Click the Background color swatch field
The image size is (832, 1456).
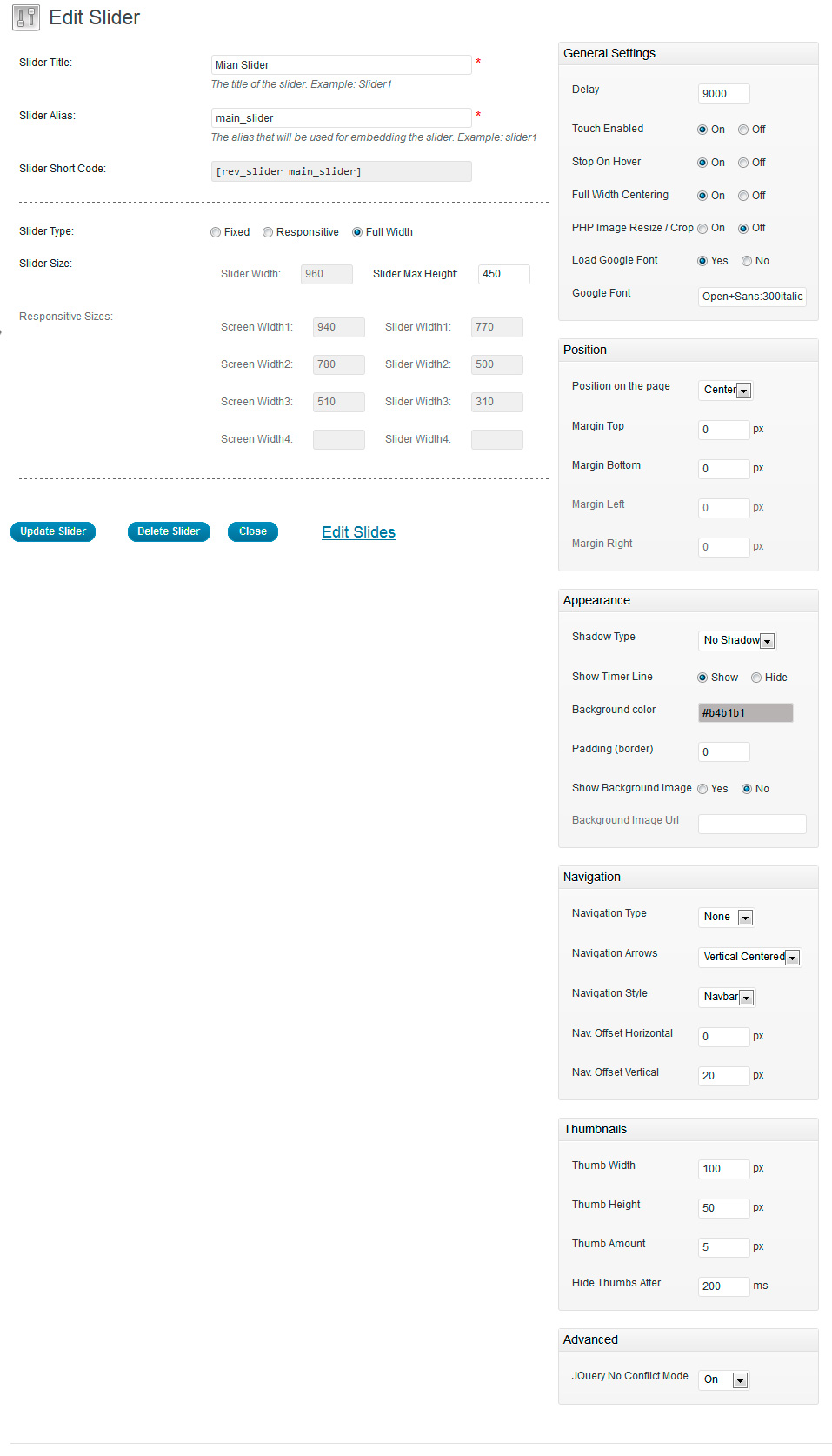(x=745, y=713)
